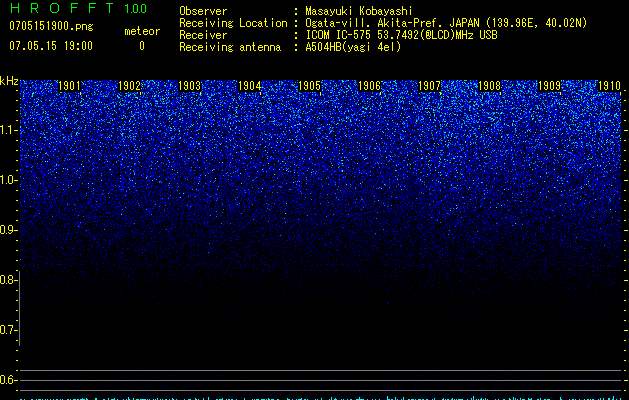Click the Receiver field label
629x400 pixels.
(203, 35)
